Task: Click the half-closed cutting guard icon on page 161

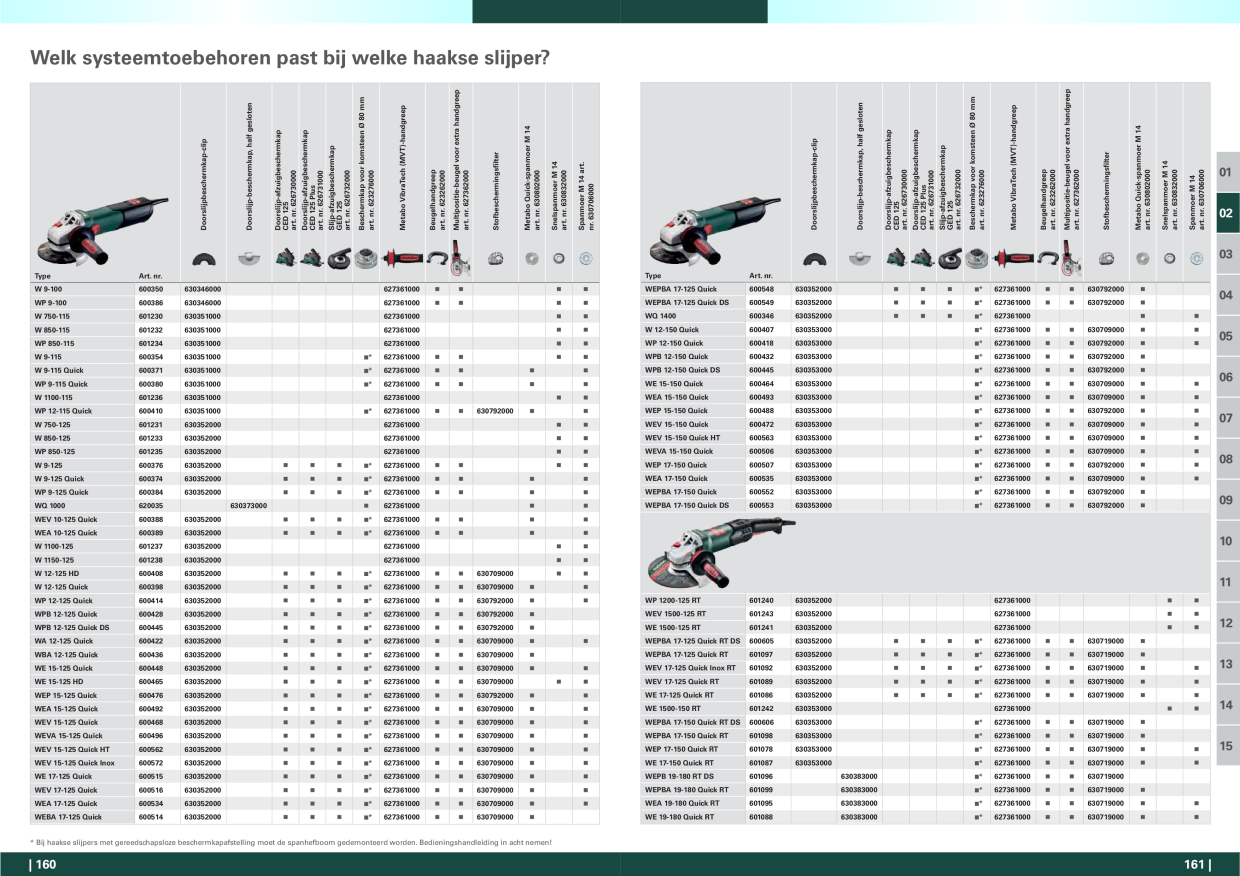Action: pyautogui.click(x=859, y=259)
